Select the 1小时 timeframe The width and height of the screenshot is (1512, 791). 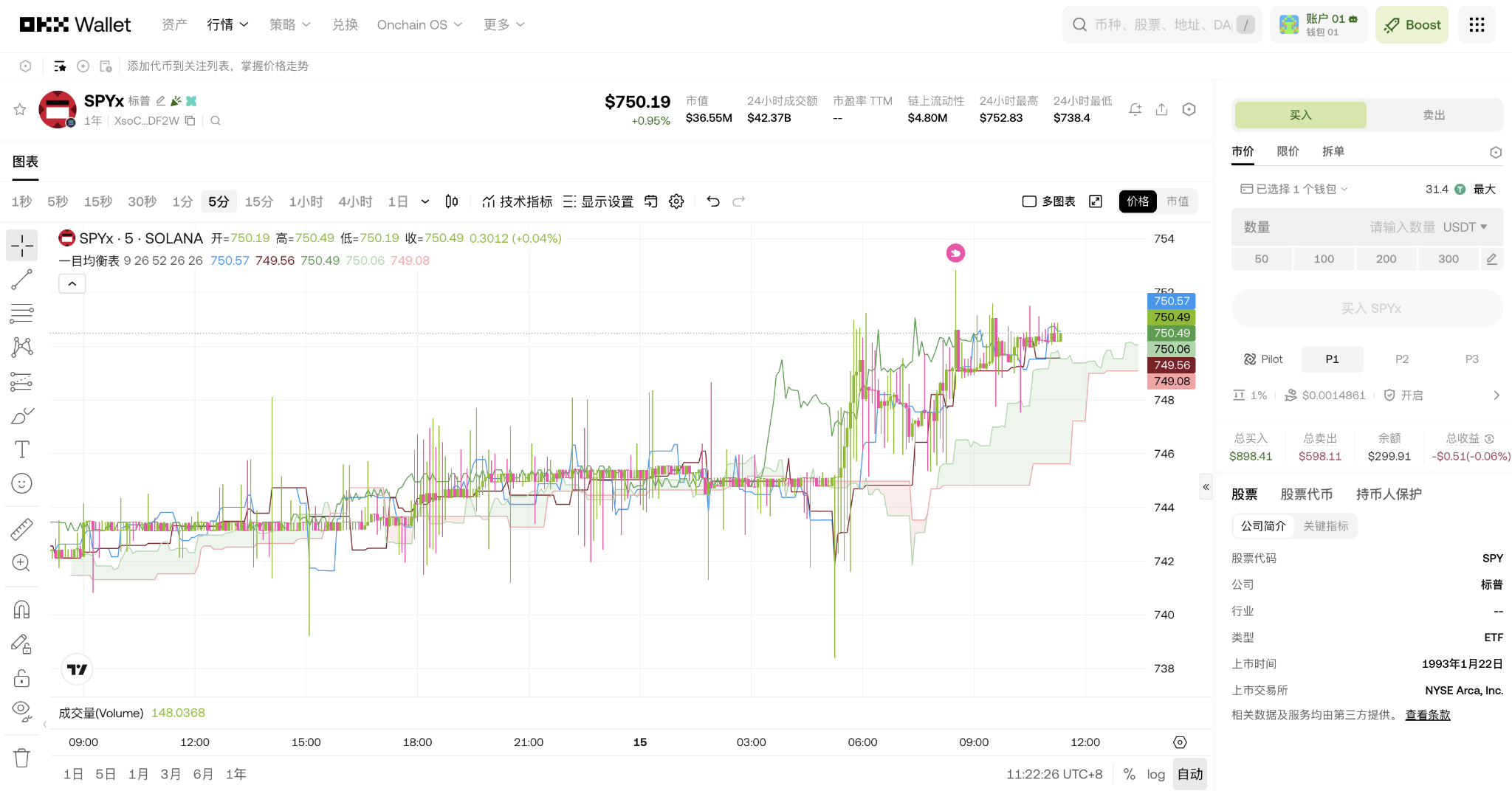(x=306, y=201)
